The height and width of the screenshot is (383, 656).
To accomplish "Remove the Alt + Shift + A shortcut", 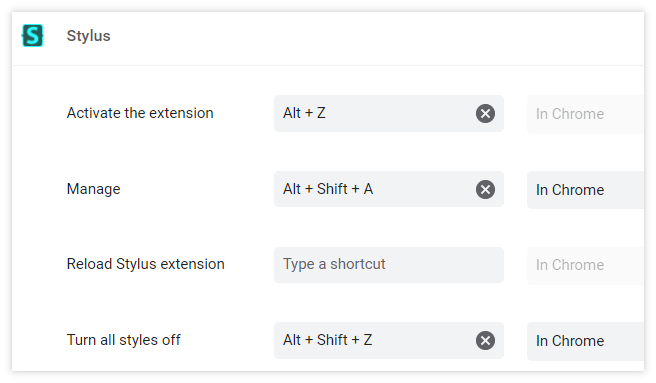I will tap(485, 190).
